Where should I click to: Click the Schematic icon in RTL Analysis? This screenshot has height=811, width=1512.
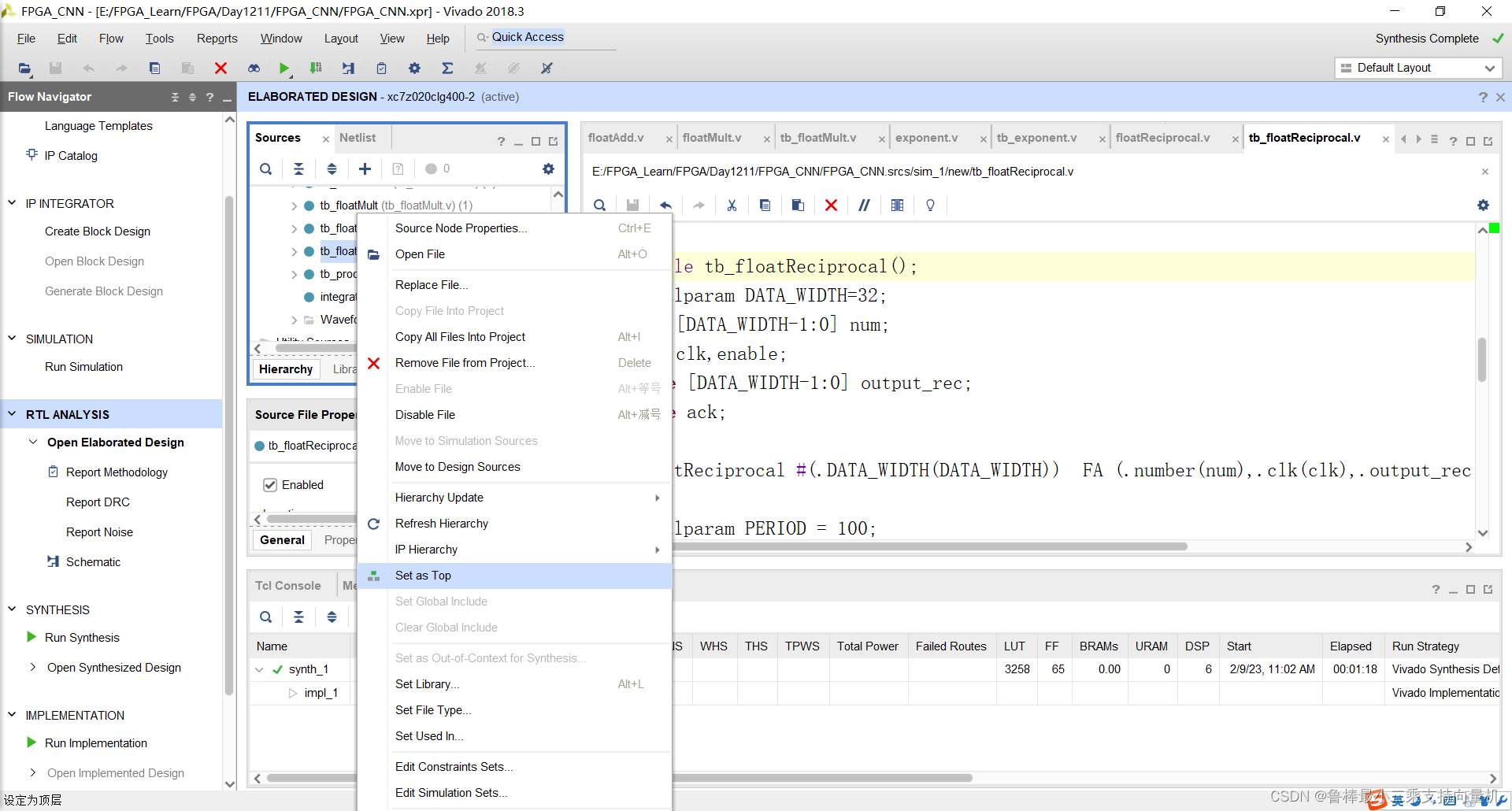(53, 561)
